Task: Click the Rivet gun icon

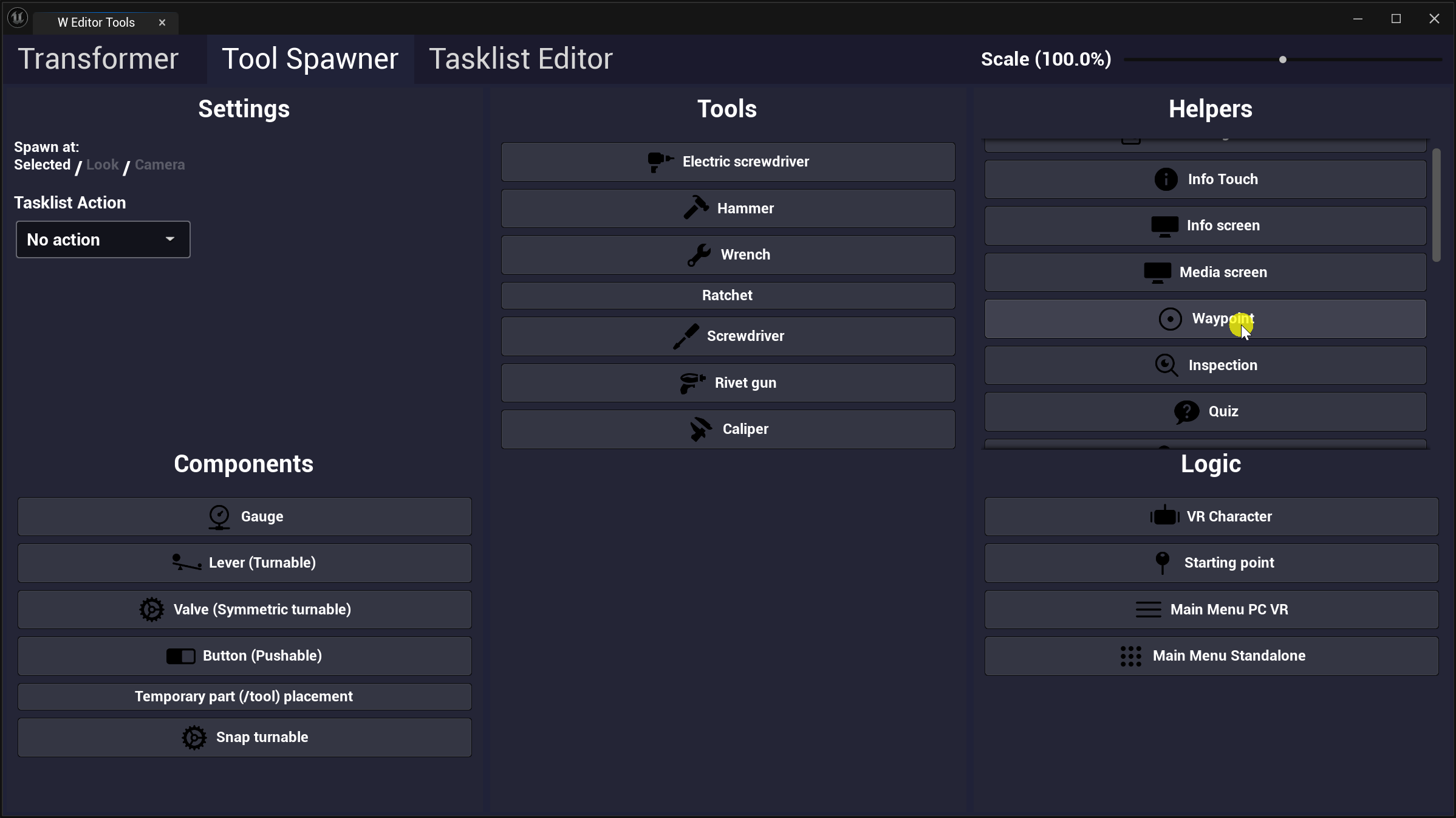Action: (x=692, y=383)
